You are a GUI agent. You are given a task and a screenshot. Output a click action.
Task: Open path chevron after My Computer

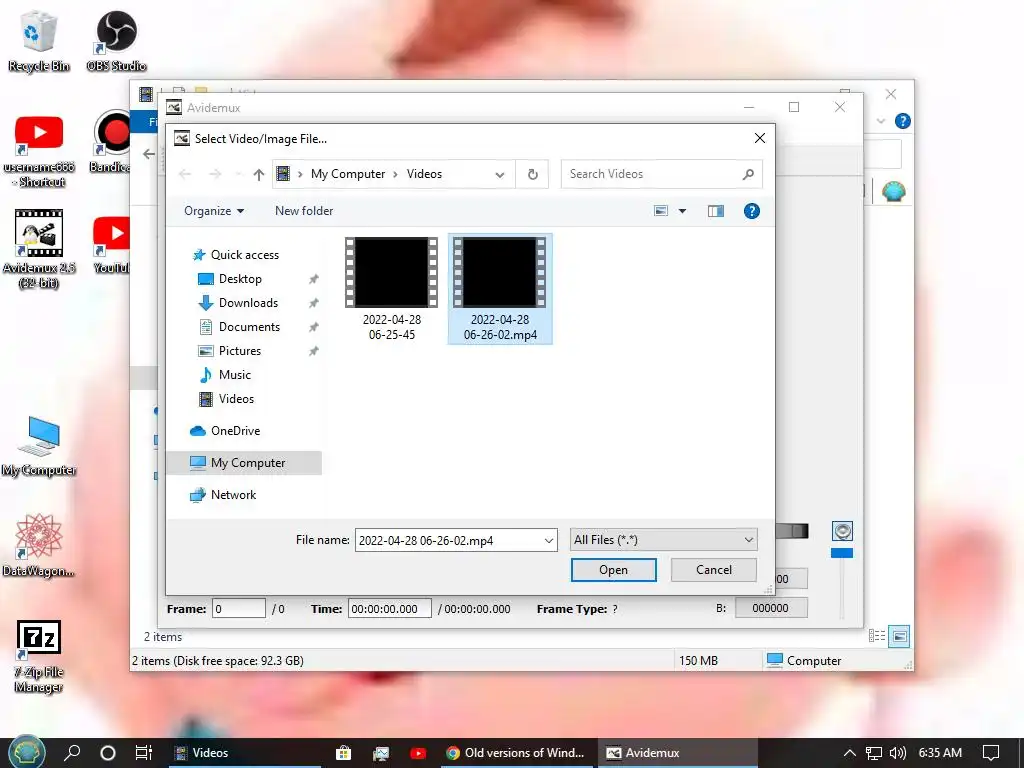[396, 174]
